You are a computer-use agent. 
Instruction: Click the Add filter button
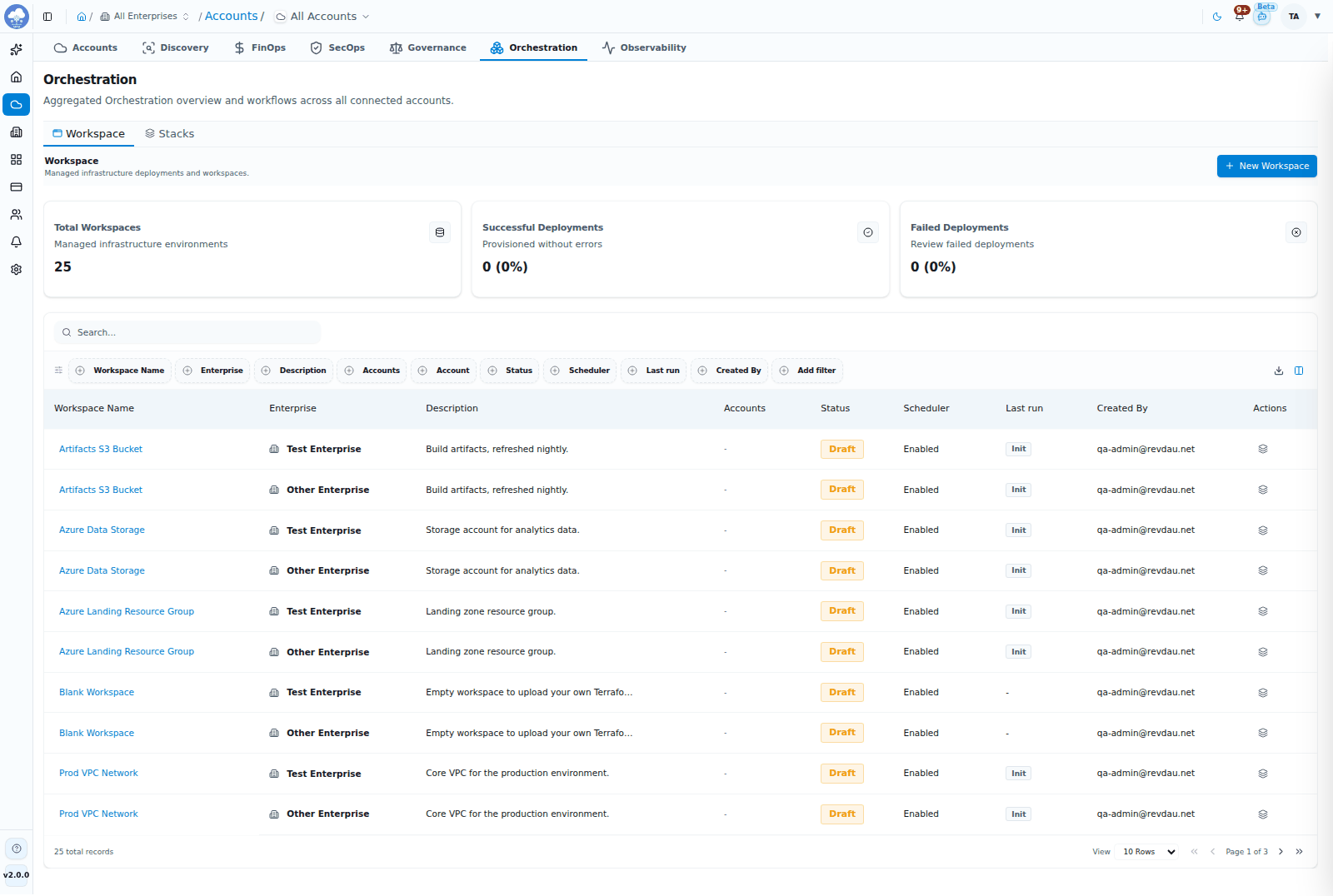[807, 371]
